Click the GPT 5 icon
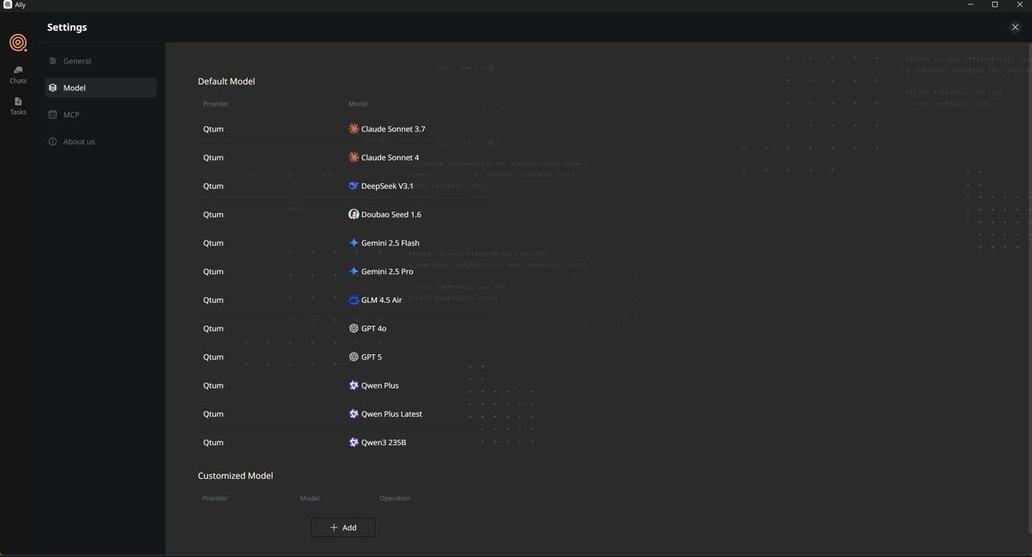The height and width of the screenshot is (557, 1032). pyautogui.click(x=353, y=357)
